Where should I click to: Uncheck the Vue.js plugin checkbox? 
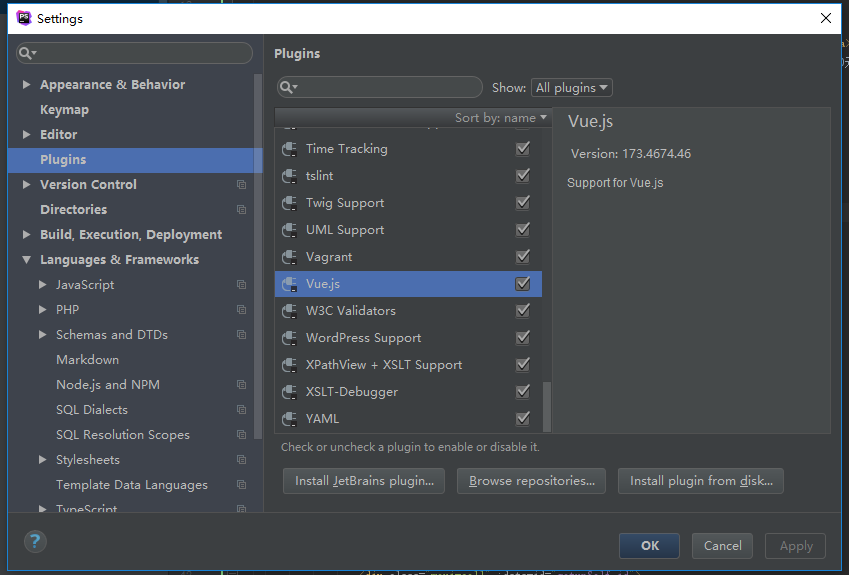point(523,284)
